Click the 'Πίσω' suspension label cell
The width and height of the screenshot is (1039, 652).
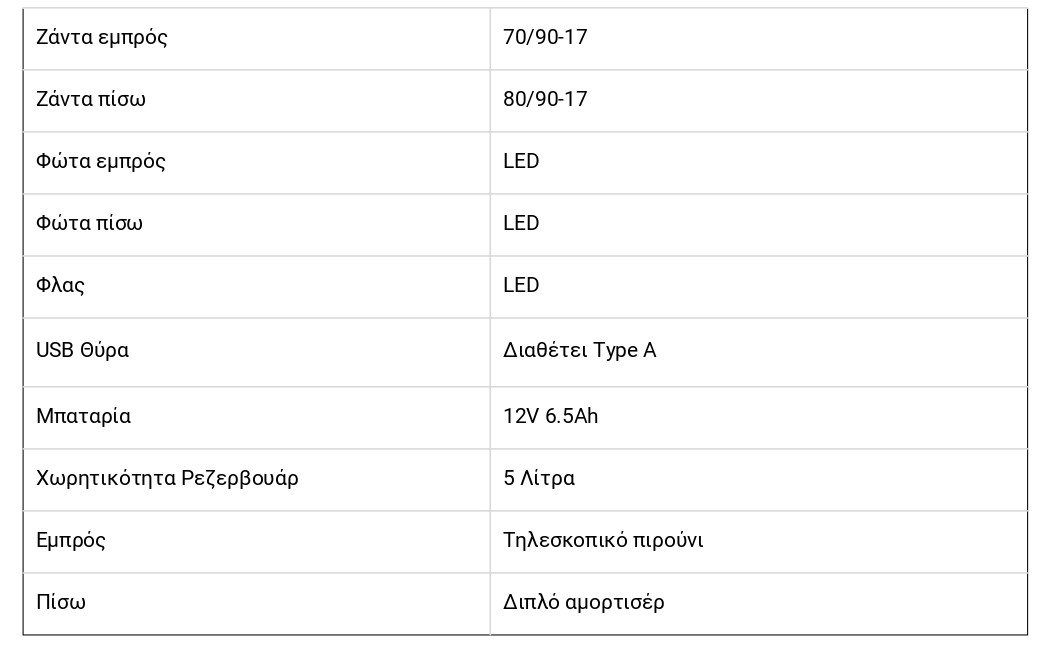(61, 602)
